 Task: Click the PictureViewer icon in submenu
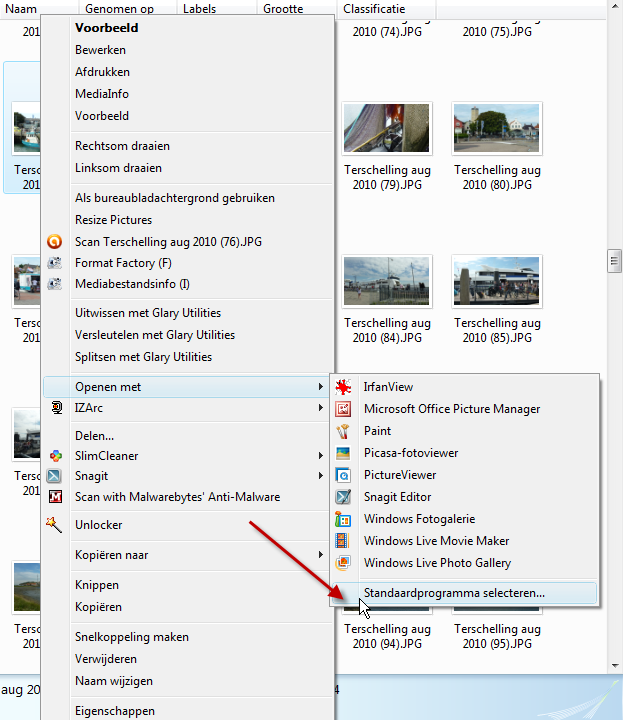point(343,475)
